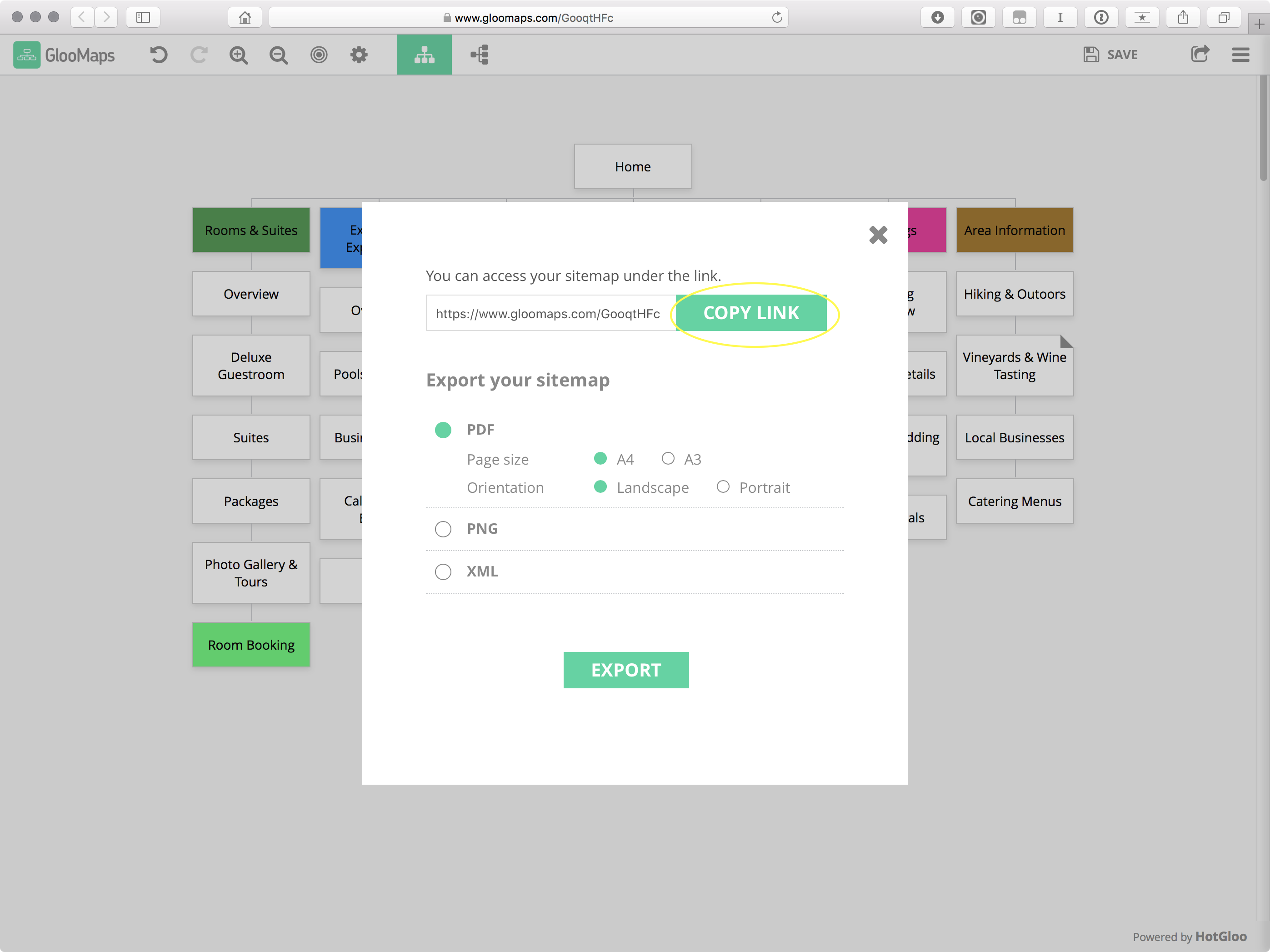Open the hamburger menu
1270x952 pixels.
tap(1240, 55)
